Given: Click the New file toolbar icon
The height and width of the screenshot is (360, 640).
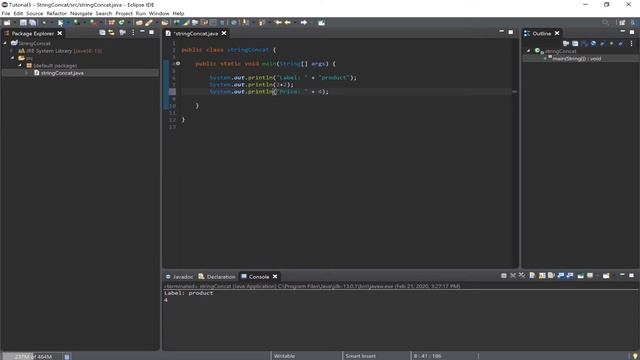Looking at the screenshot, I should click(7, 23).
